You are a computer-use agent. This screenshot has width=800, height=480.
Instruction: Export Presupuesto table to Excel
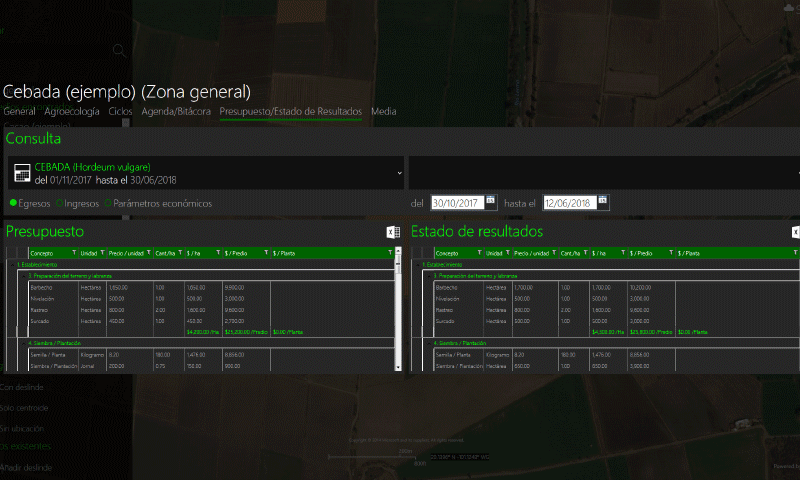[x=392, y=232]
